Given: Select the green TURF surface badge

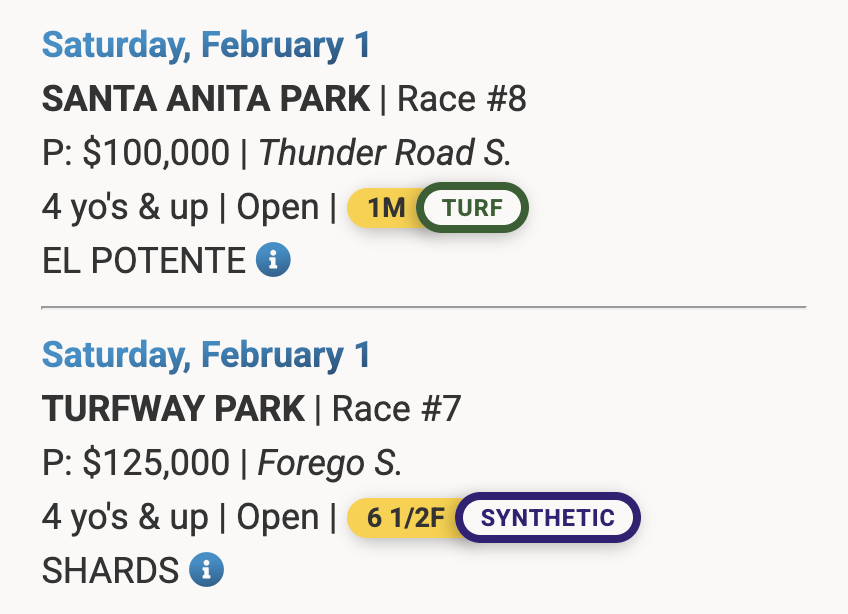Looking at the screenshot, I should [472, 208].
